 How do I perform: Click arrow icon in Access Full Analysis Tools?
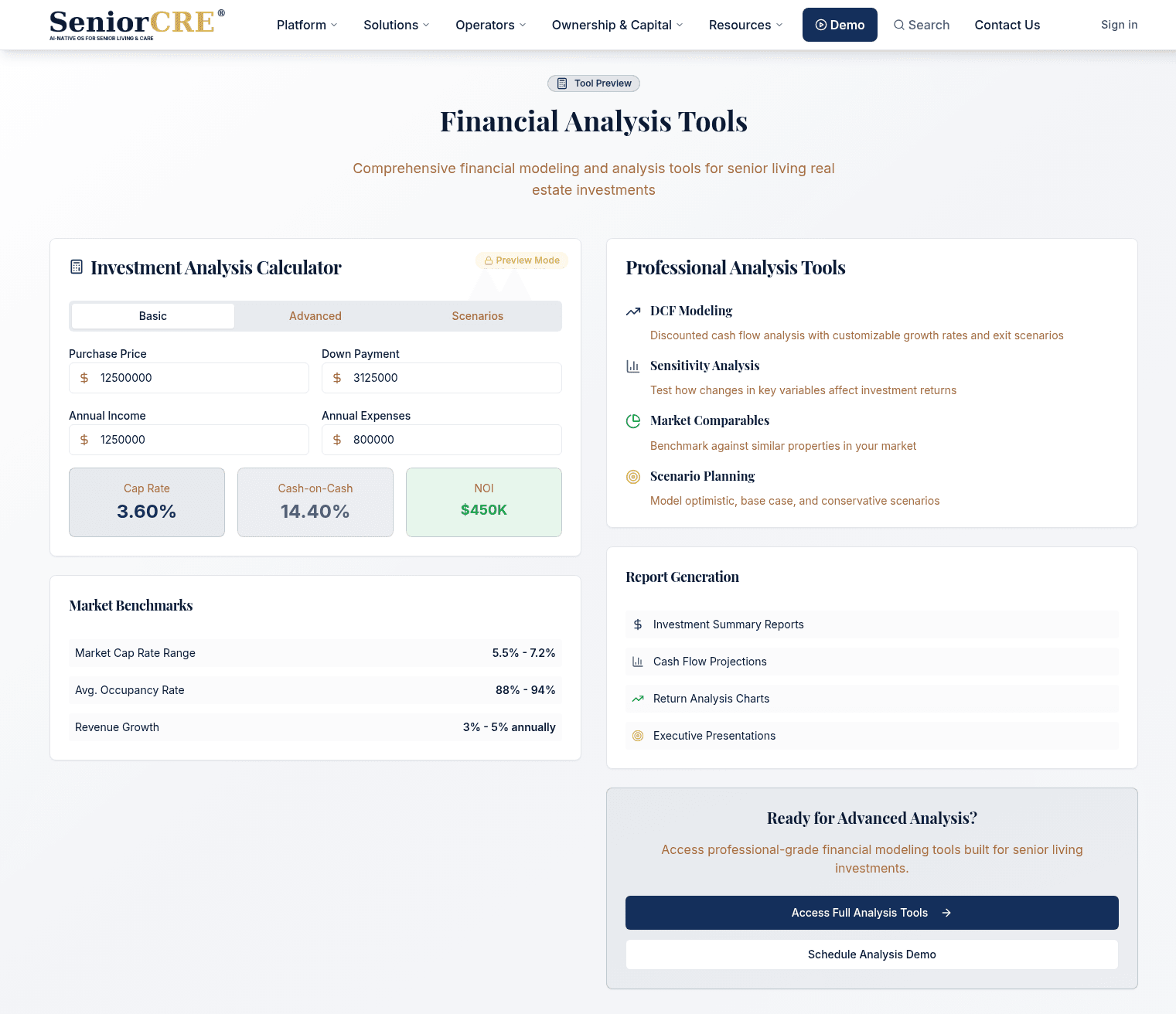click(946, 913)
